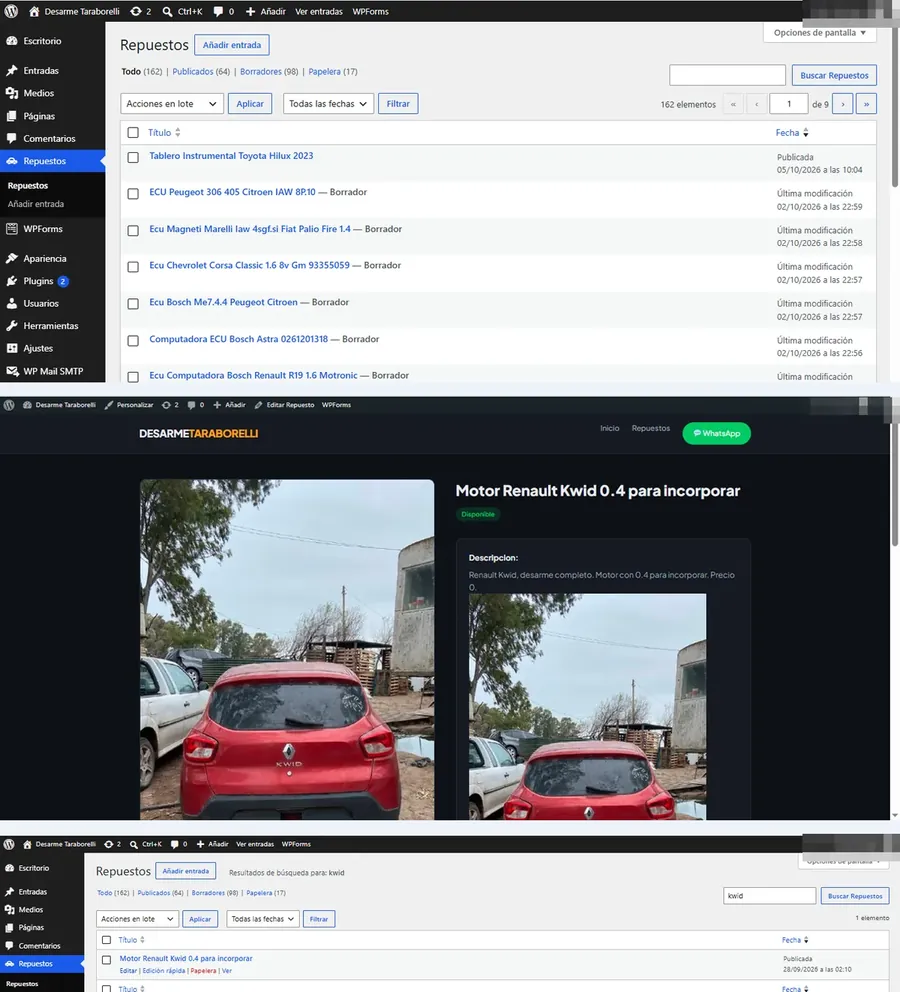Click the green WhatsApp button
900x992 pixels.
click(x=716, y=433)
